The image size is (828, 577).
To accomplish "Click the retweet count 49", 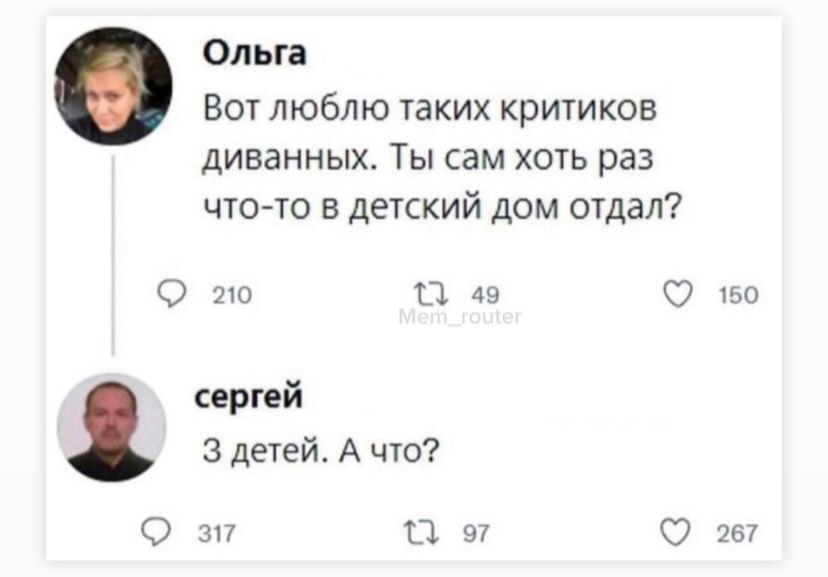I will (485, 295).
